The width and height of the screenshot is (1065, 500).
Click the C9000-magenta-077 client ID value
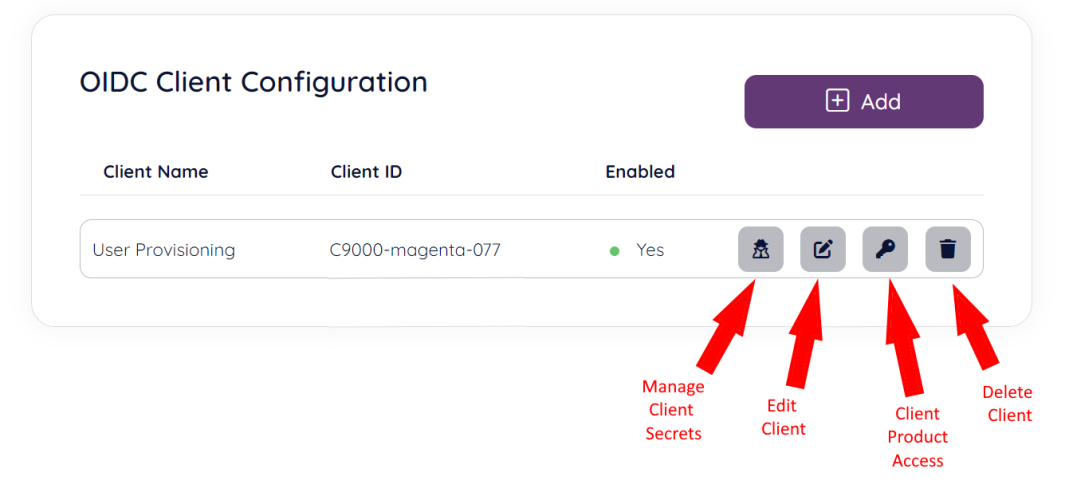415,250
